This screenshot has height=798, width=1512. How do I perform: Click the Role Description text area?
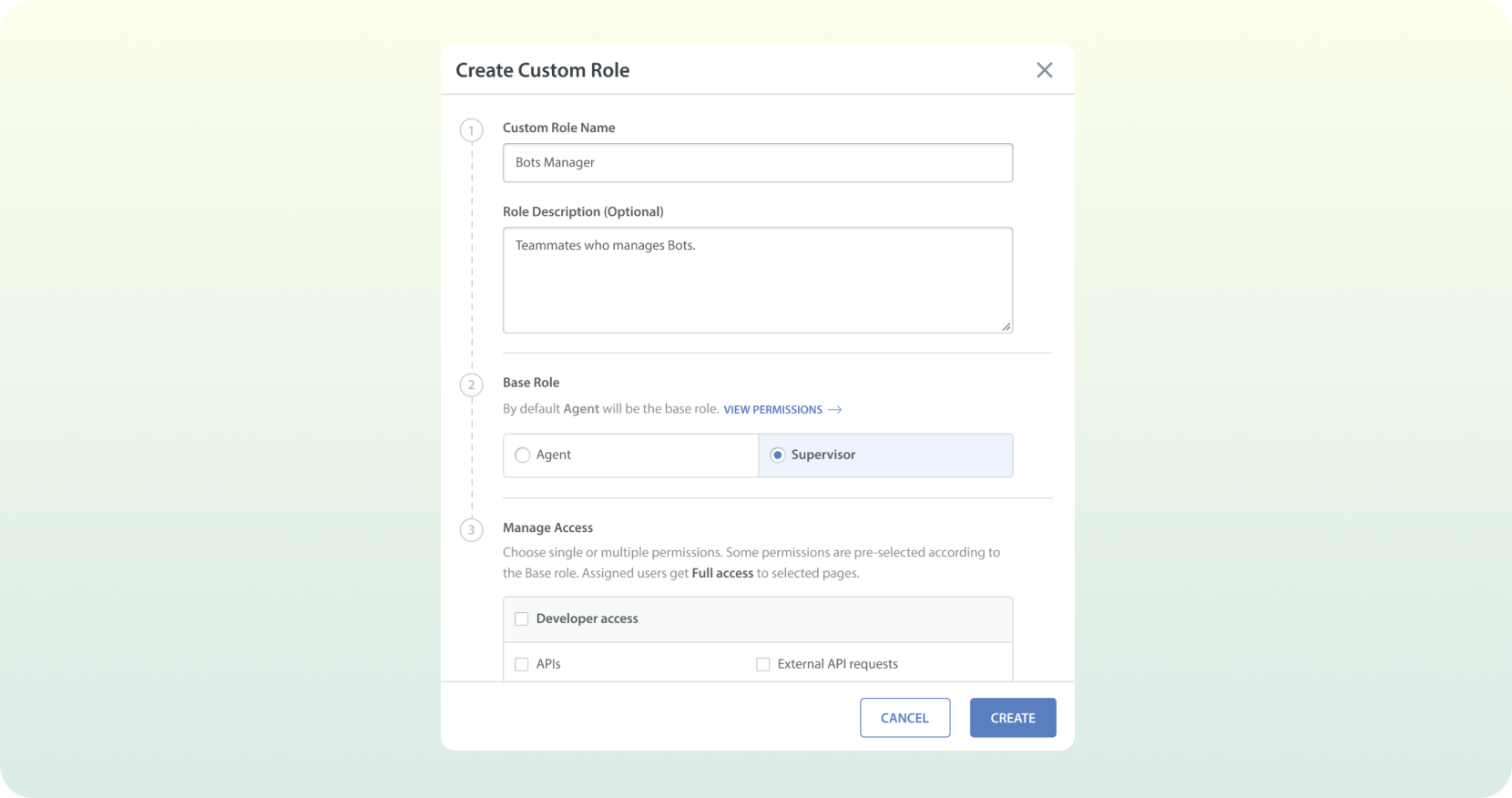tap(757, 280)
